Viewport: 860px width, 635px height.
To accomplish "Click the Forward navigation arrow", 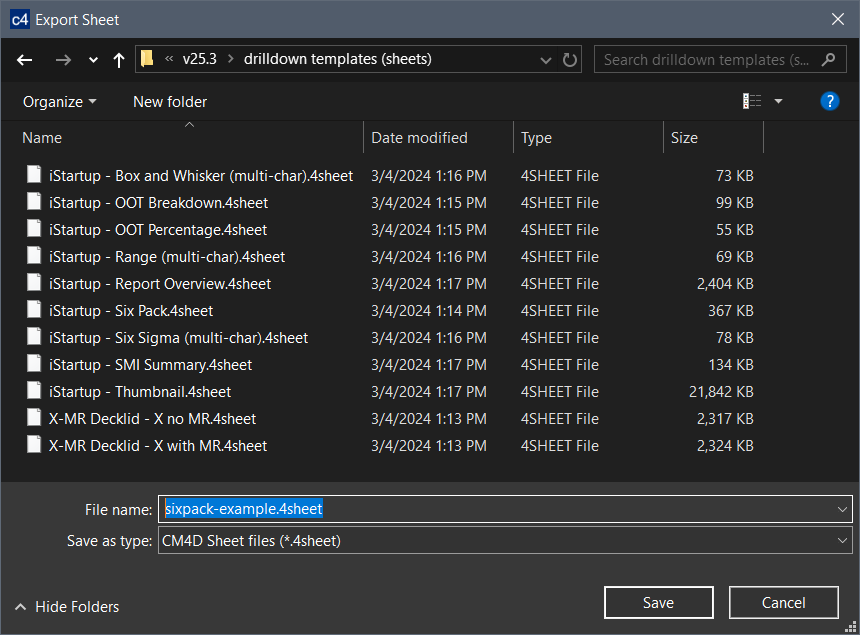I will pyautogui.click(x=63, y=60).
